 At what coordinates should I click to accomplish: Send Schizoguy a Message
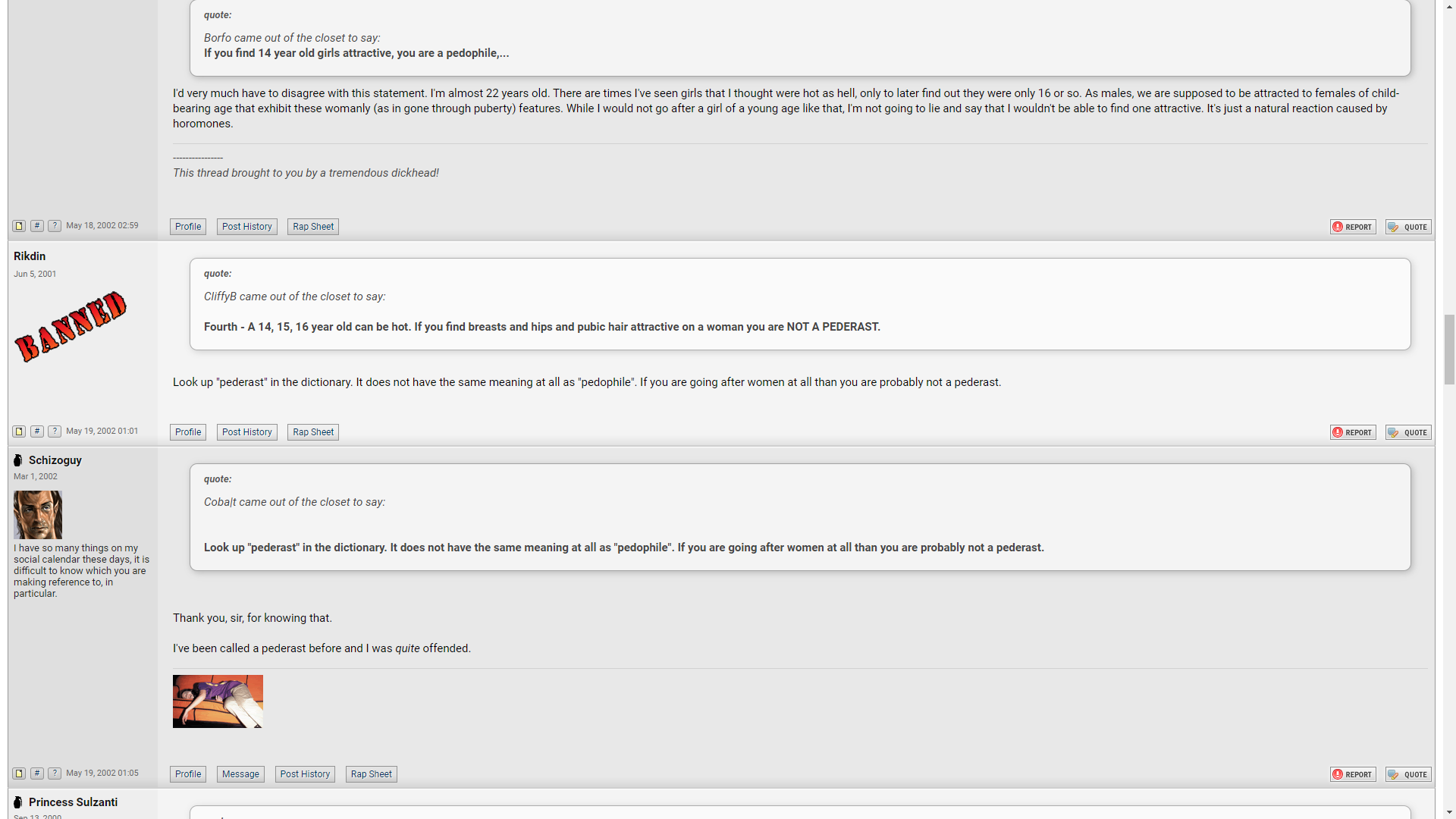[240, 774]
